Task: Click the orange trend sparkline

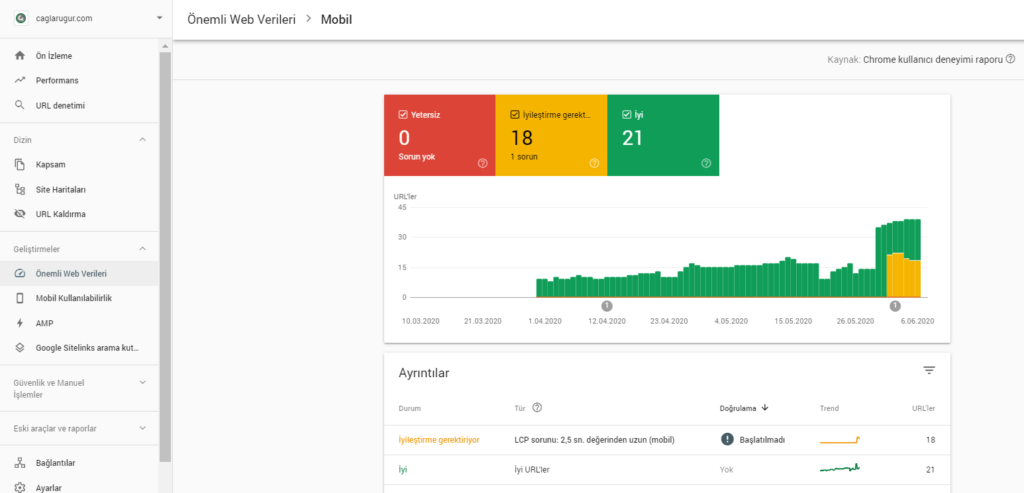Action: pyautogui.click(x=840, y=441)
